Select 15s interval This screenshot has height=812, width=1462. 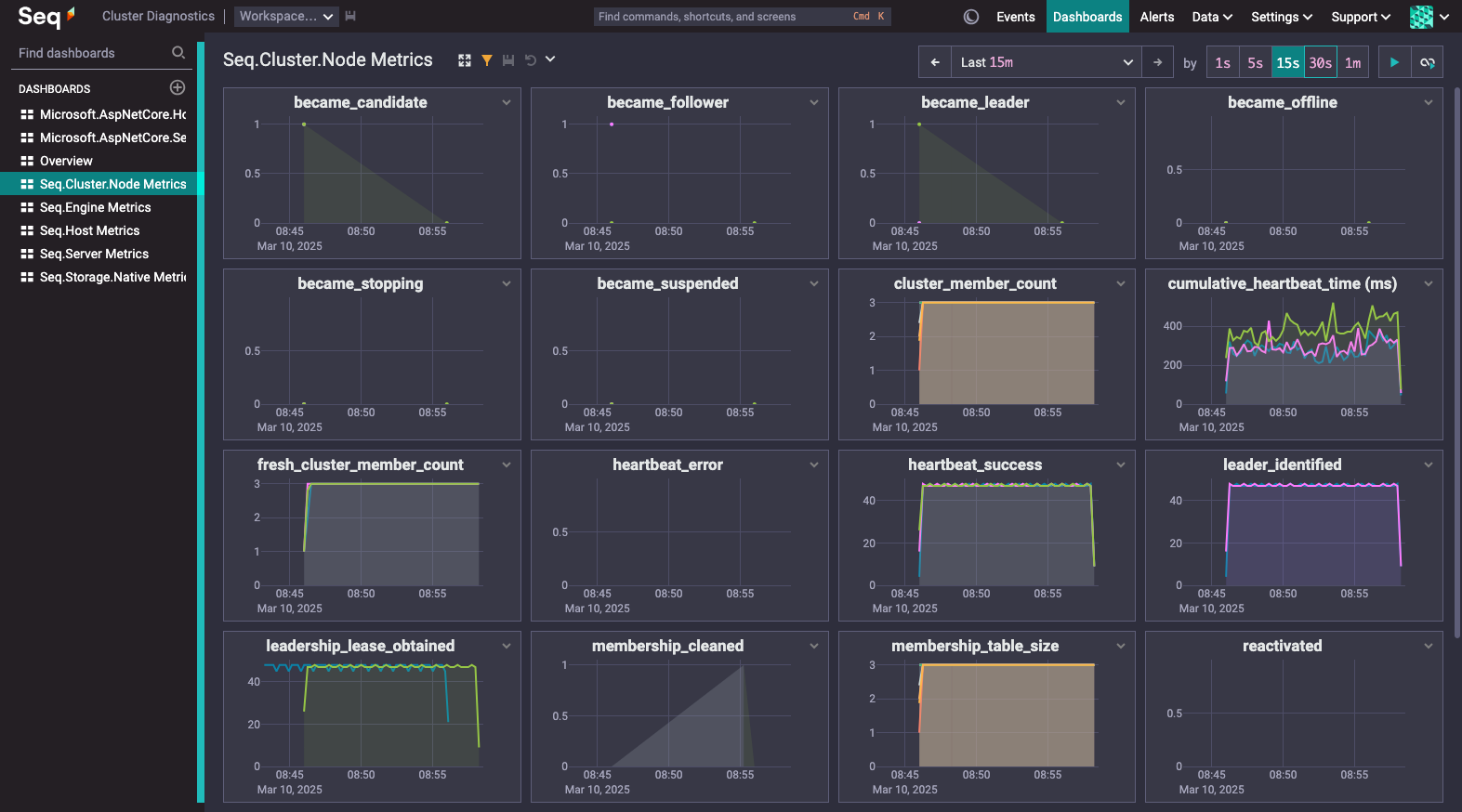(1288, 62)
